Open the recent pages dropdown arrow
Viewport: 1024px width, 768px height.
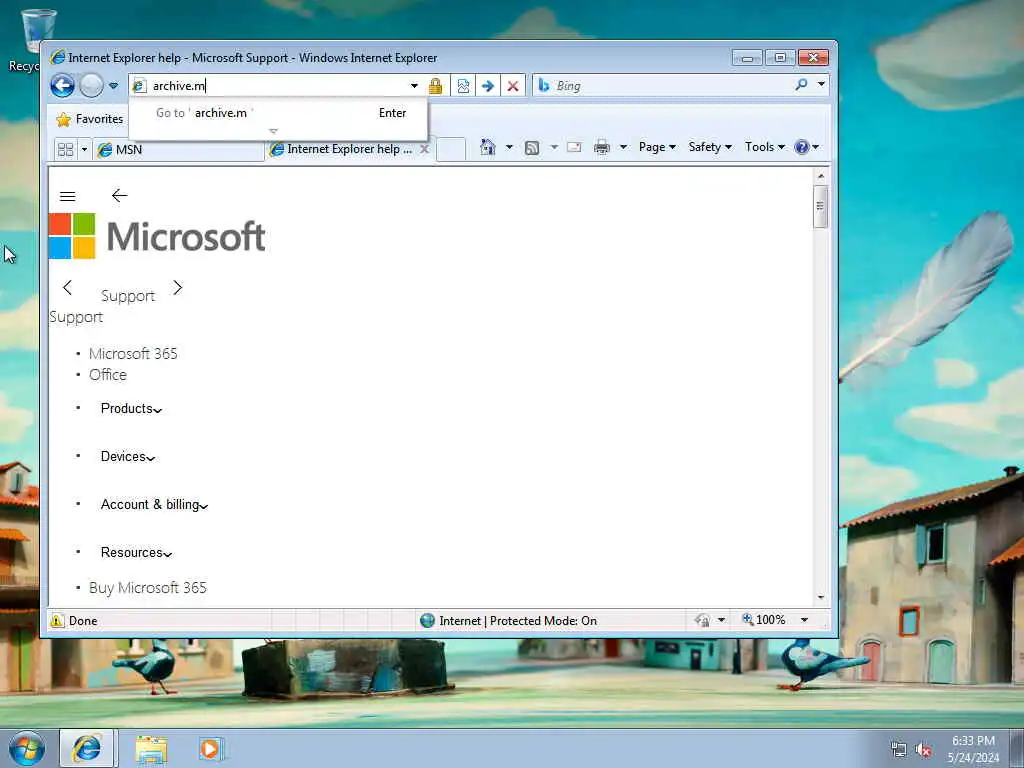[114, 86]
